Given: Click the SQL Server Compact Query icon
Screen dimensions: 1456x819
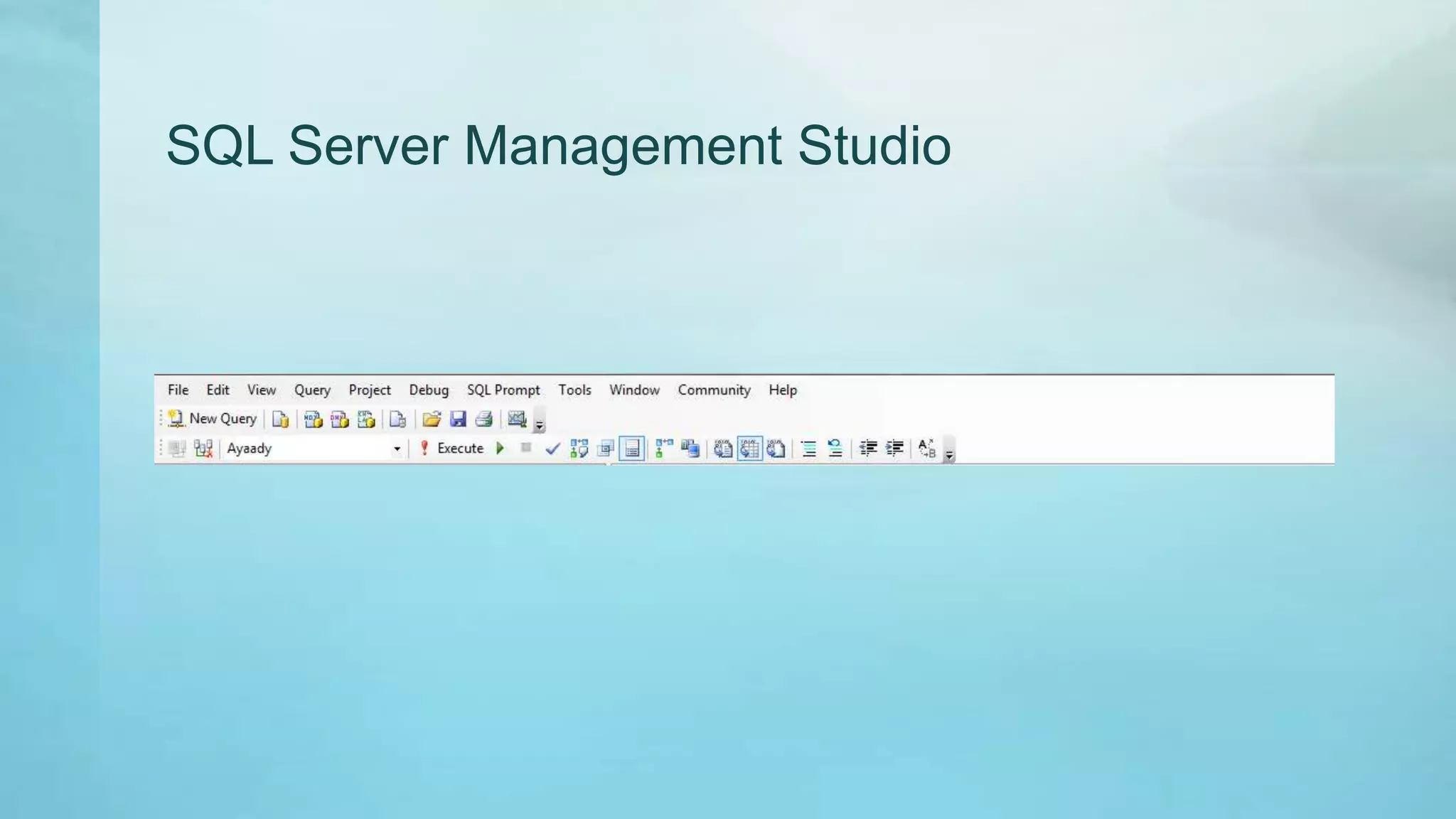Looking at the screenshot, I should point(398,419).
